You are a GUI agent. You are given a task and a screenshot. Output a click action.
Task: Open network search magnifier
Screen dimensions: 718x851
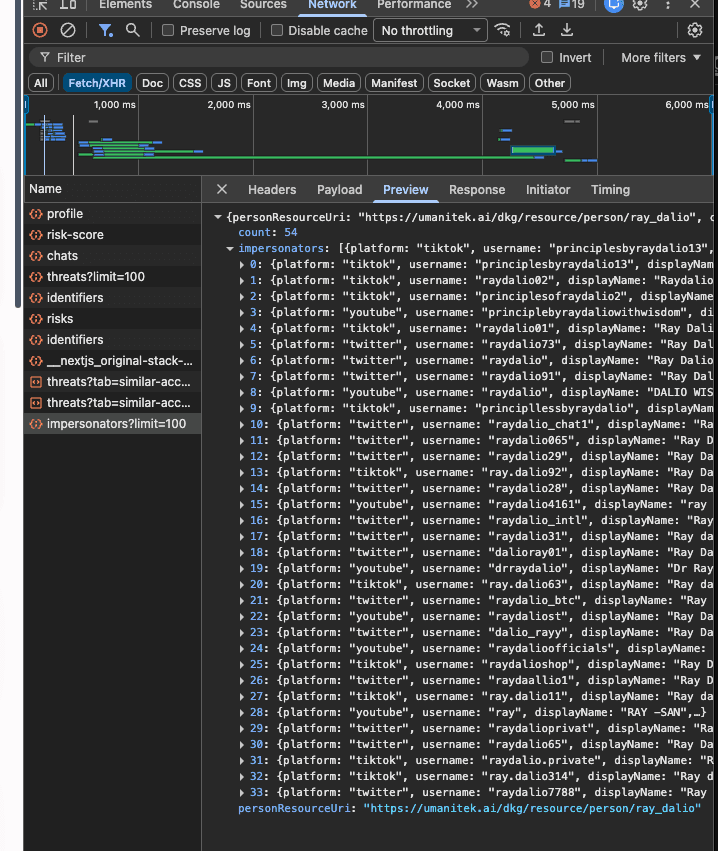[133, 30]
